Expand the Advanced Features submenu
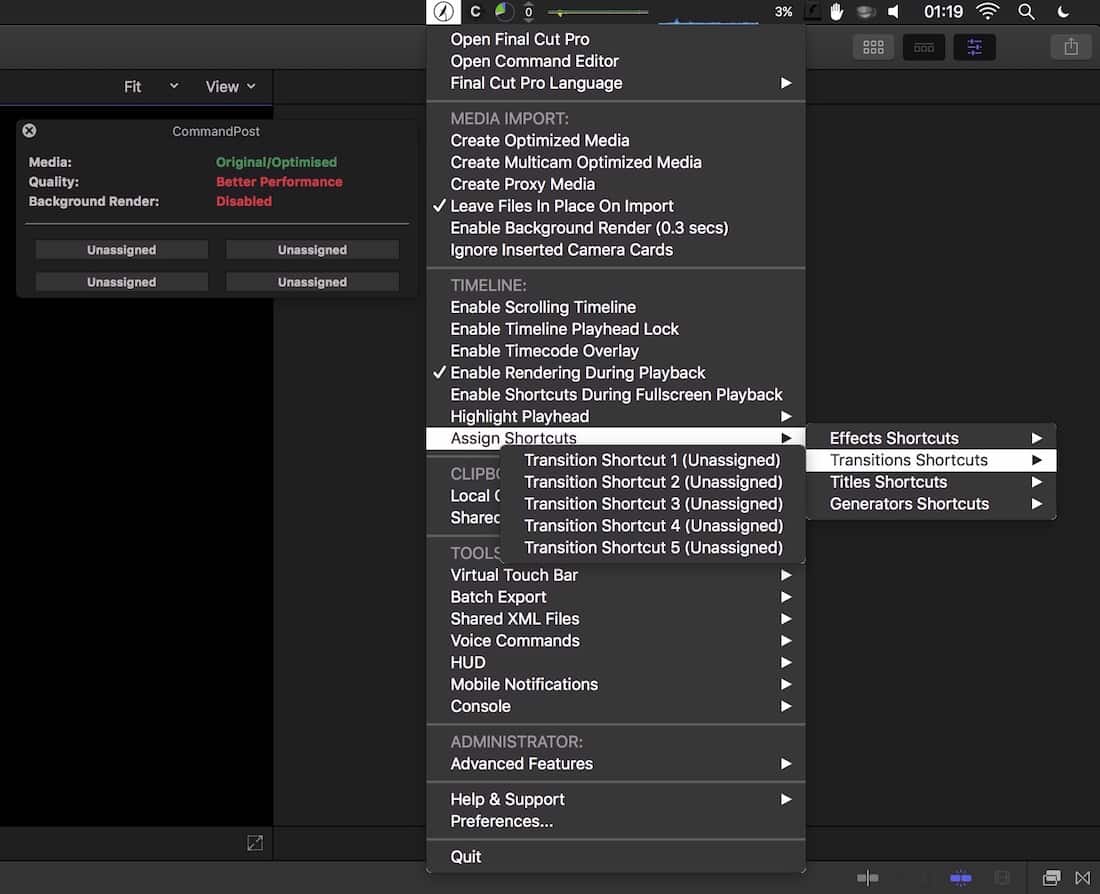The image size is (1100, 894). [x=616, y=763]
